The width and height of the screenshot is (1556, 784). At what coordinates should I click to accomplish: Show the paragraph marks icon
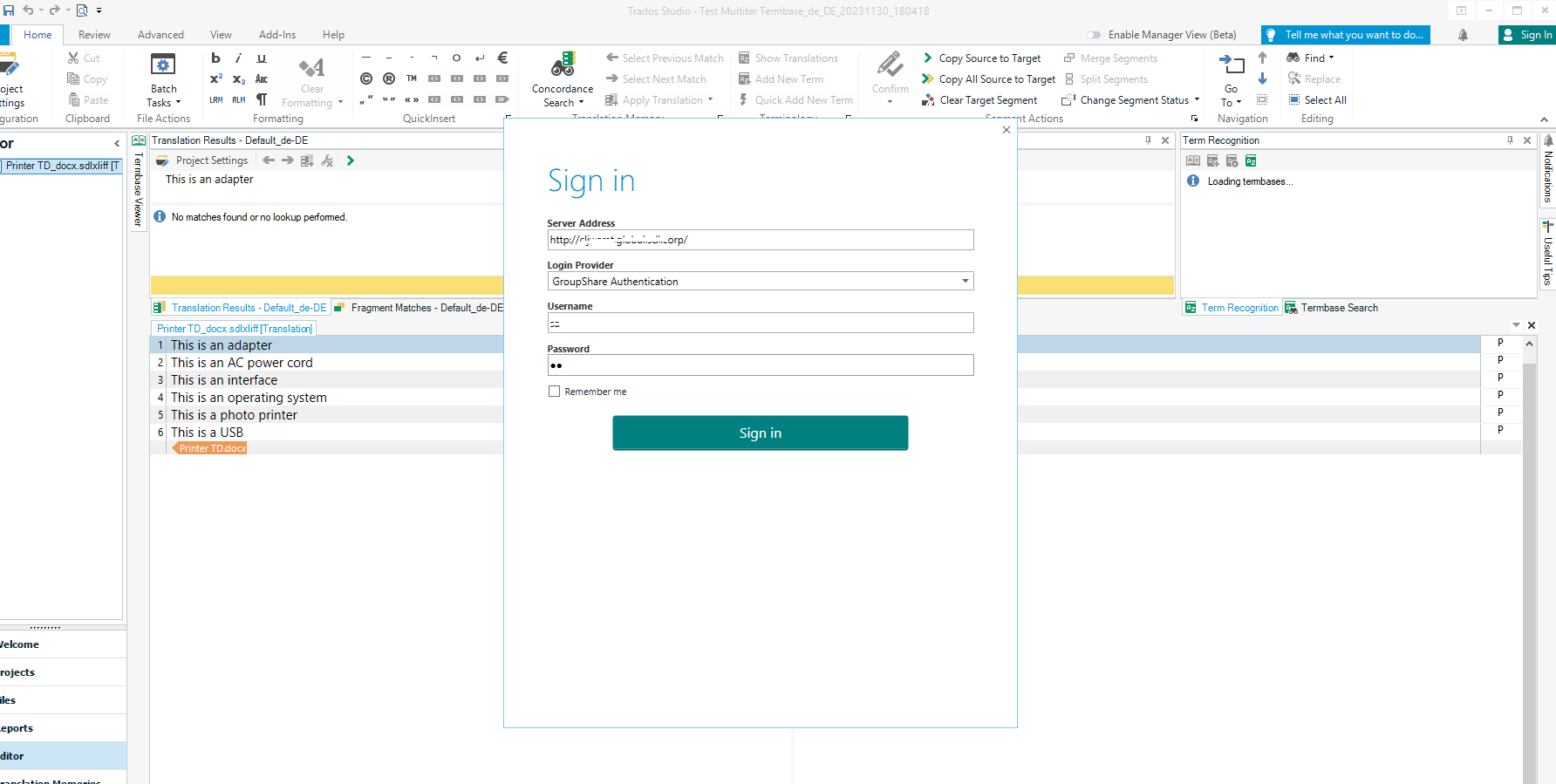click(x=262, y=99)
